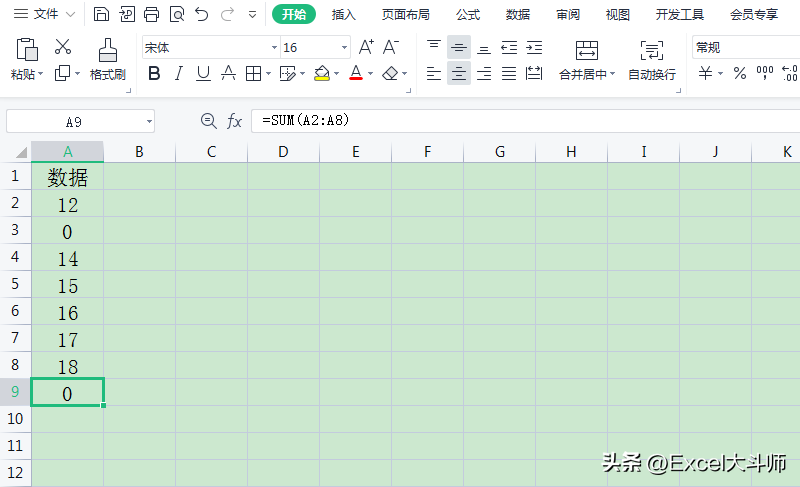Decrease font size with A- icon

pyautogui.click(x=391, y=47)
